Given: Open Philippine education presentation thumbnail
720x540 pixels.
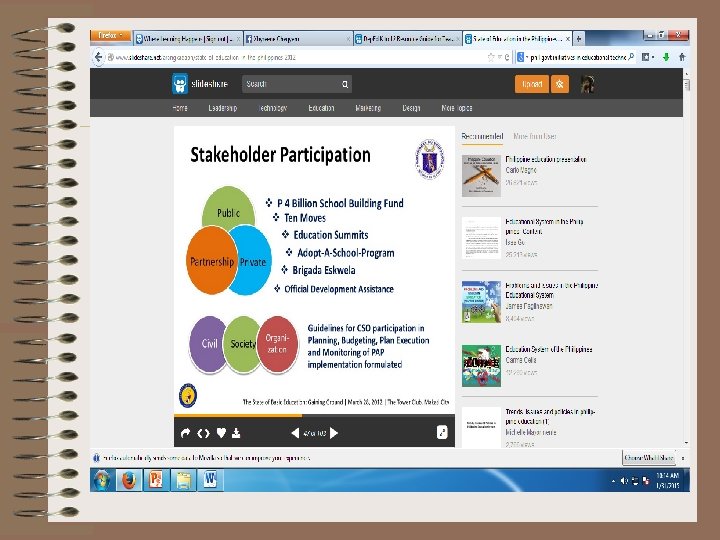Looking at the screenshot, I should click(481, 176).
